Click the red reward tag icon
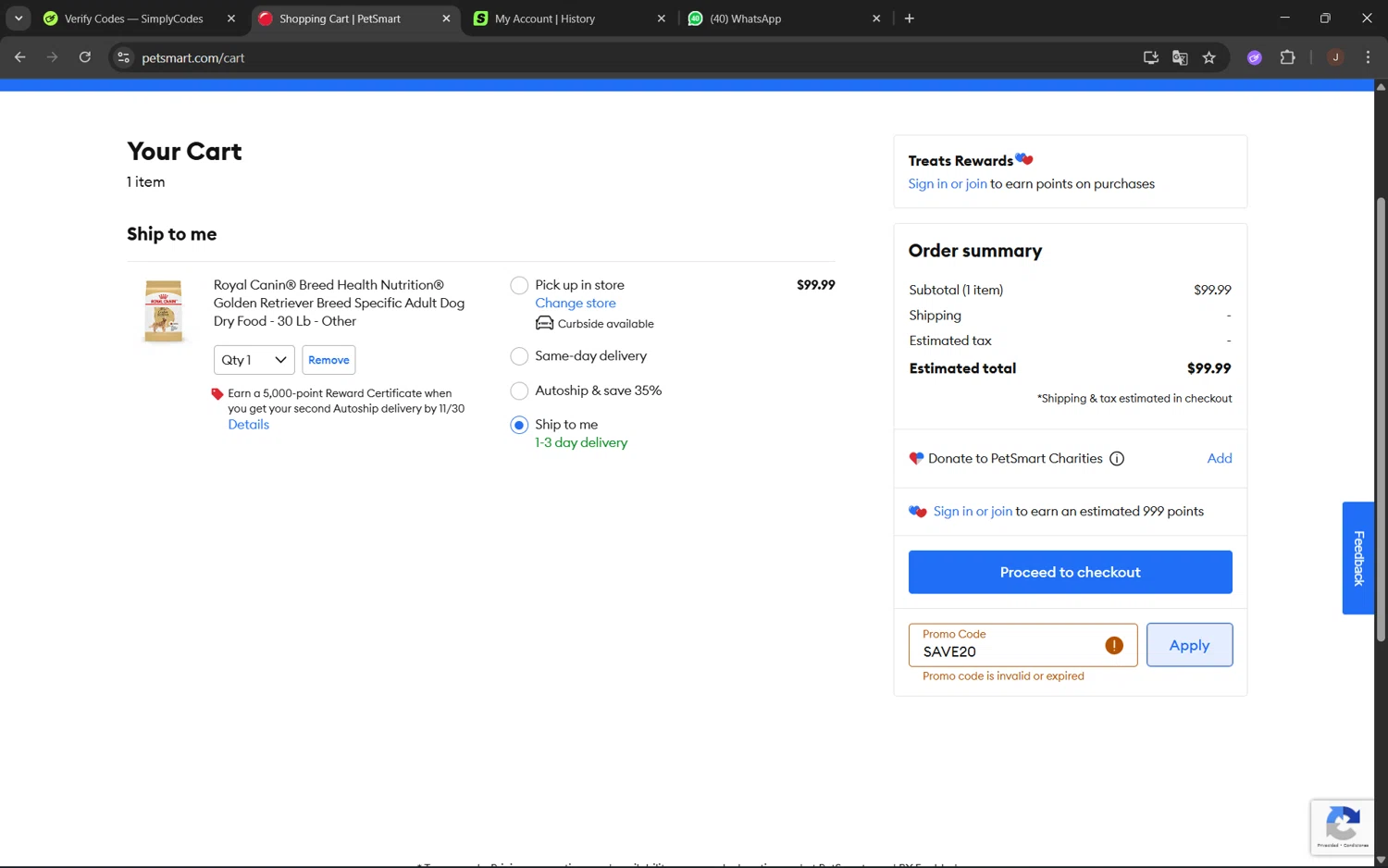Screen dimensions: 1388x868 pyautogui.click(x=217, y=394)
